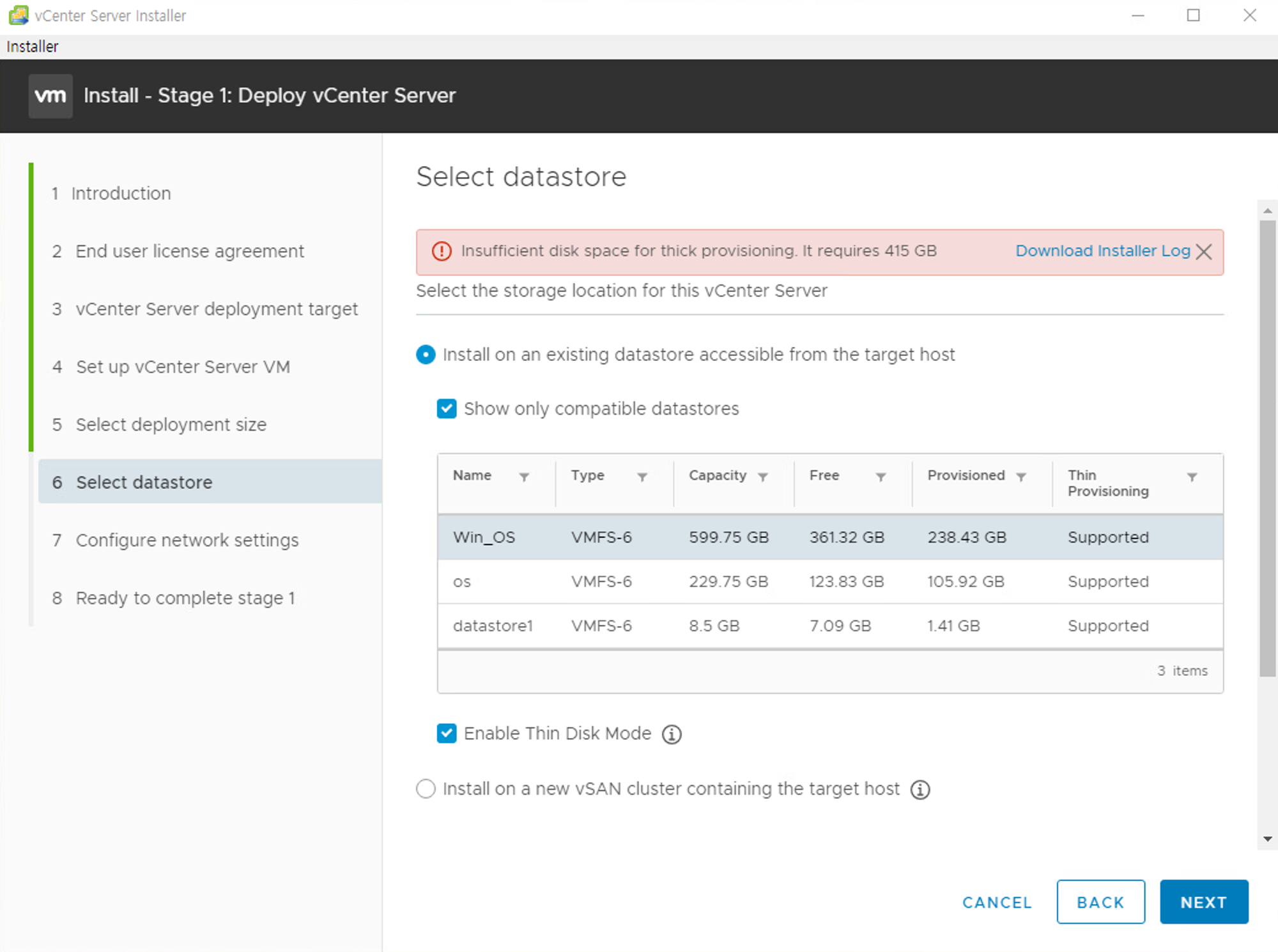Click the Name column filter icon
The image size is (1278, 952).
click(524, 477)
